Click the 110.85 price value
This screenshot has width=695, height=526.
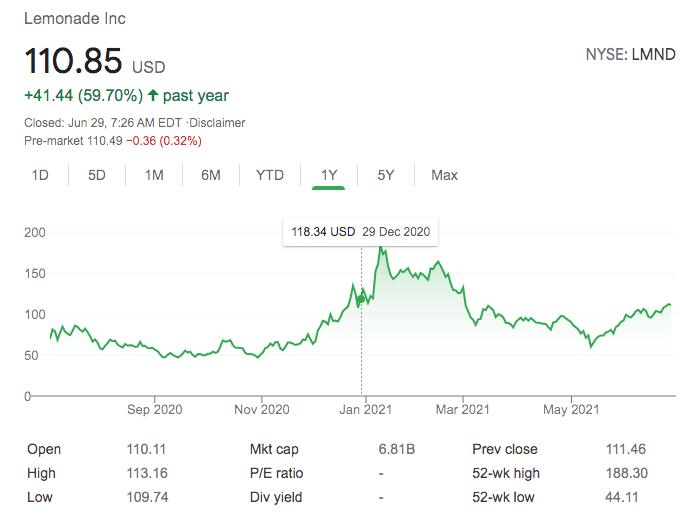pyautogui.click(x=73, y=61)
